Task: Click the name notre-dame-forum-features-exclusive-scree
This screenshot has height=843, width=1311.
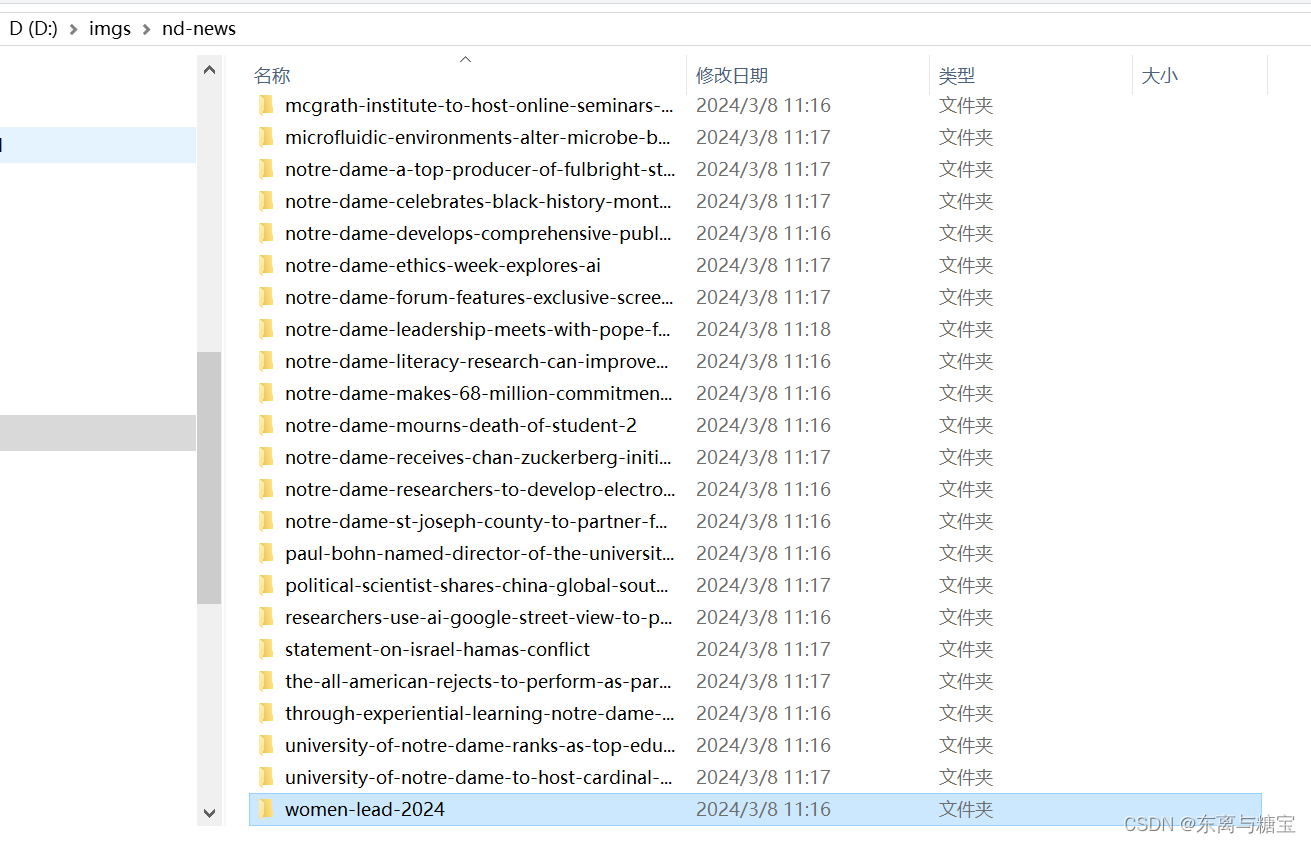Action: click(479, 297)
